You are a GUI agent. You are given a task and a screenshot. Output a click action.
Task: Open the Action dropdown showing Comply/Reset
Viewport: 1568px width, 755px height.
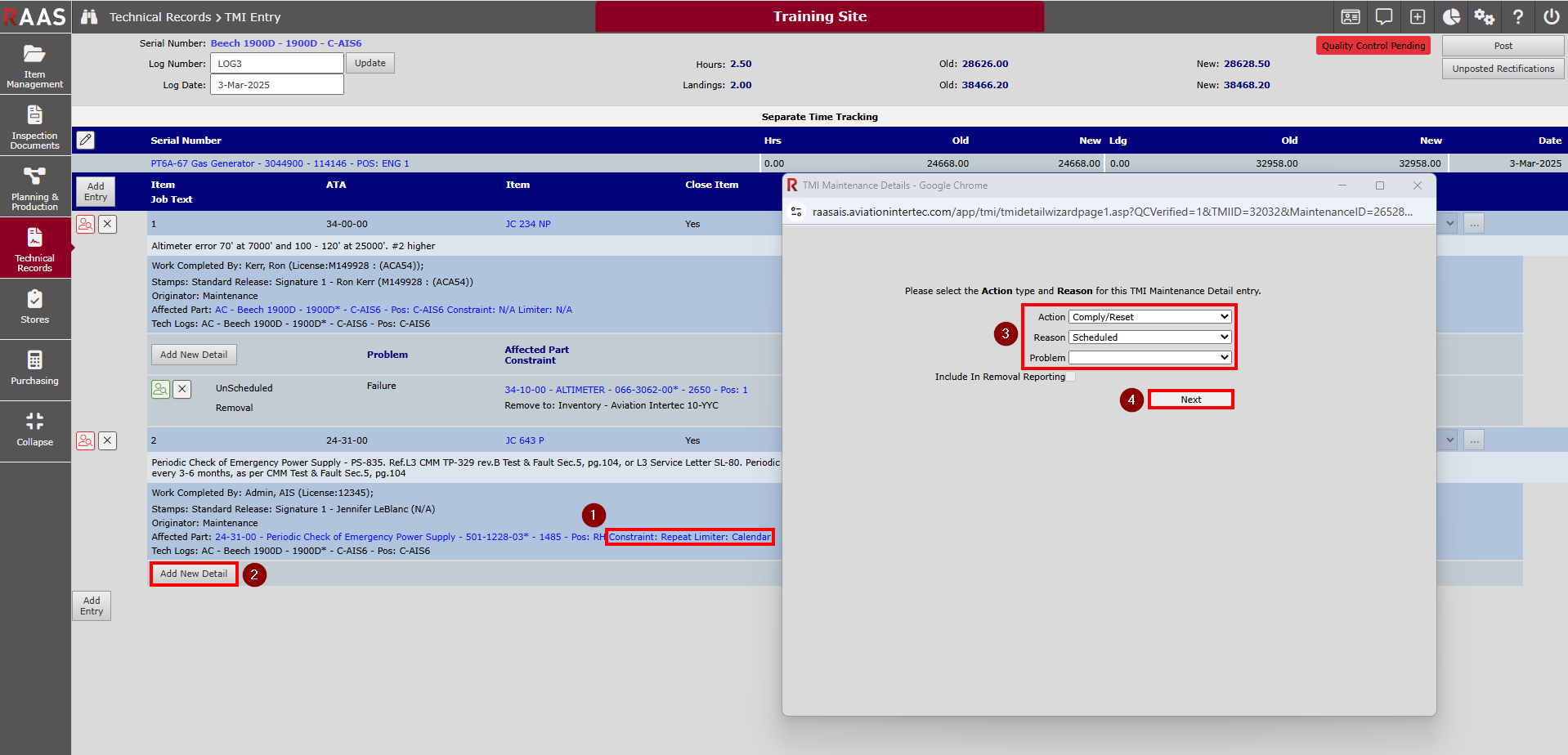pos(1149,317)
